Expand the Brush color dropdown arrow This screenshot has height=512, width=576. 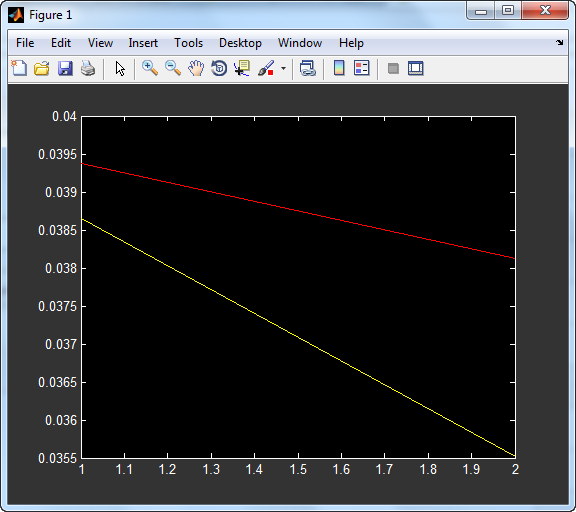(x=283, y=68)
